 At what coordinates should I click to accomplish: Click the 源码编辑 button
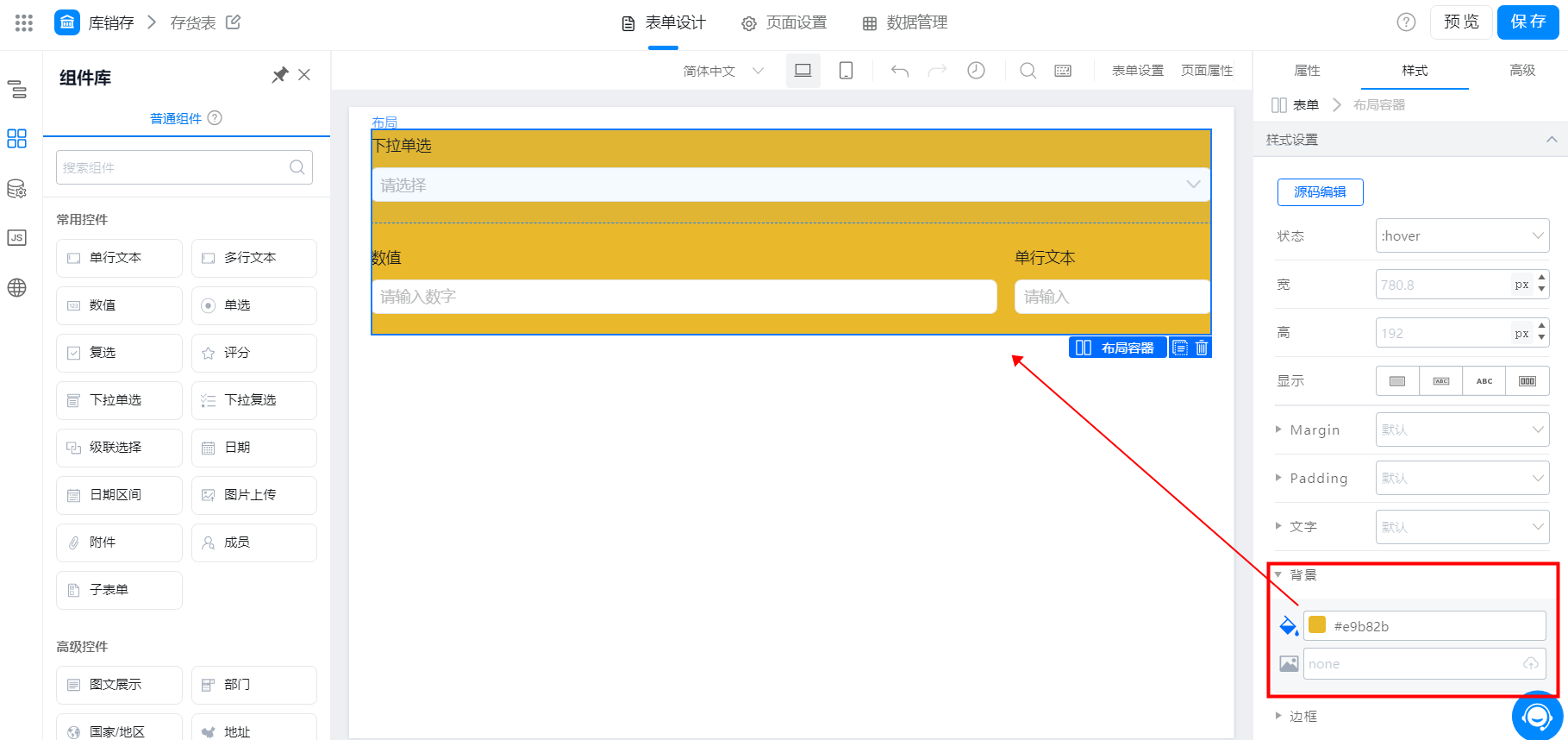coord(1320,192)
